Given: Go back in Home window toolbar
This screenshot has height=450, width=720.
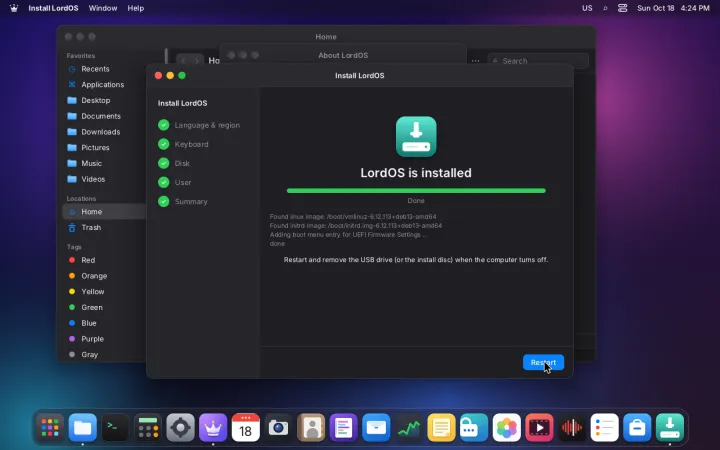Looking at the screenshot, I should point(183,61).
